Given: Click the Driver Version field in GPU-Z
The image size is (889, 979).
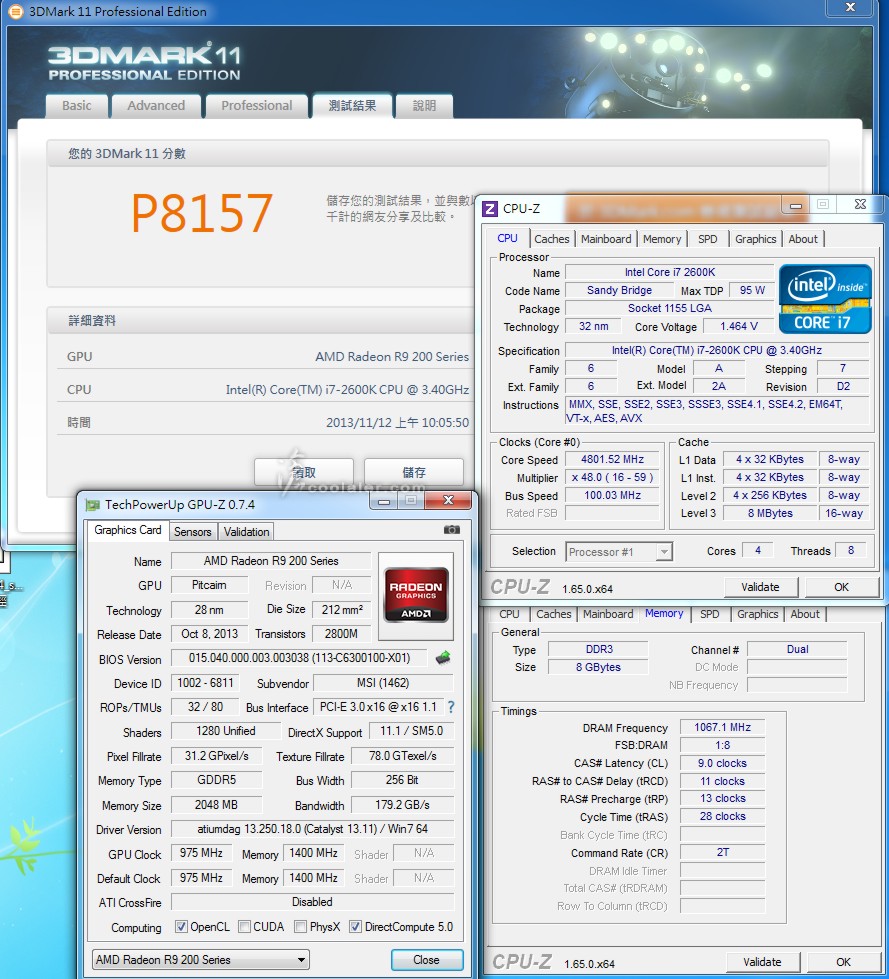Looking at the screenshot, I should click(312, 829).
